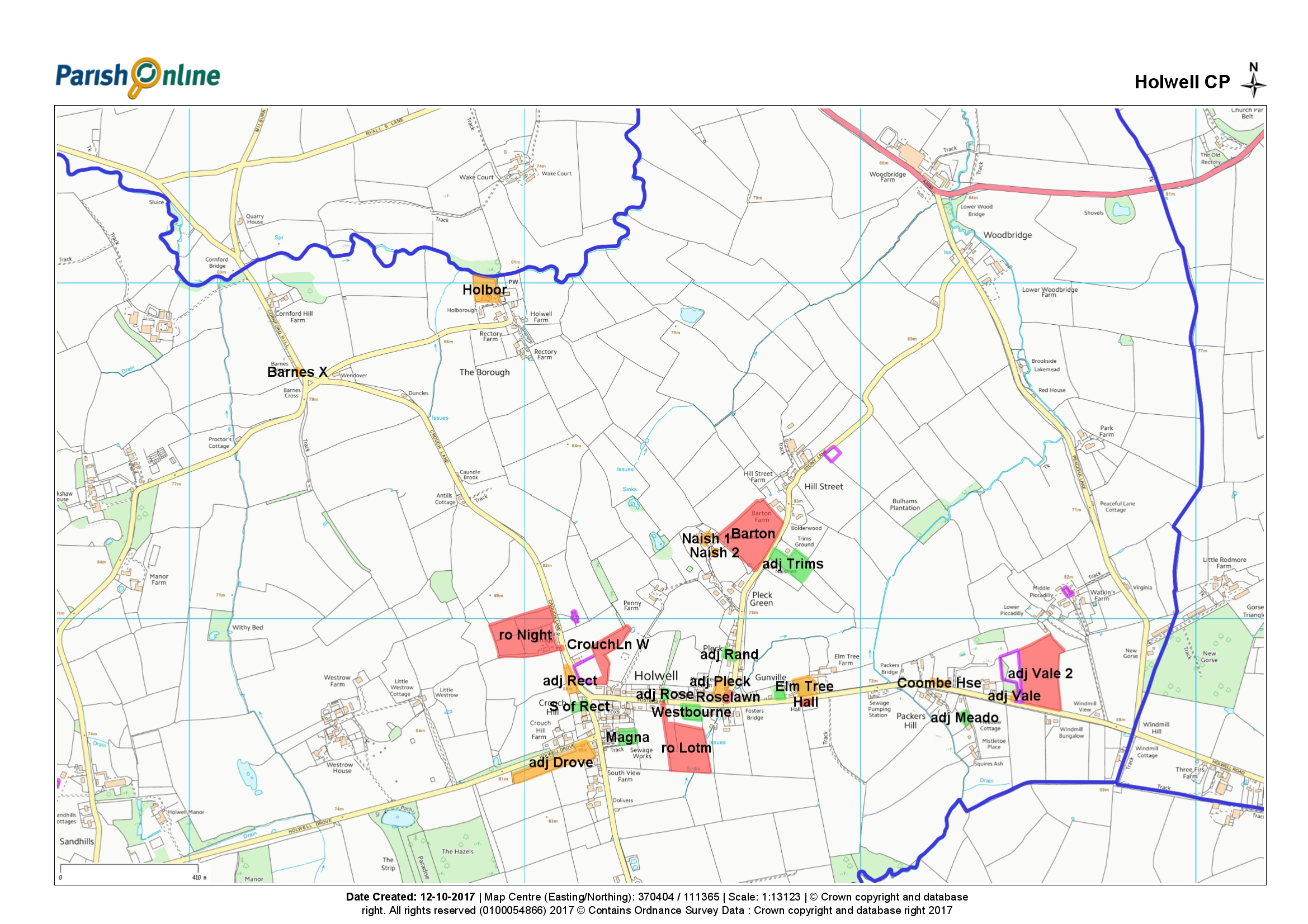Click the Barnes X map label
Image resolution: width=1308 pixels, height=924 pixels.
pyautogui.click(x=298, y=372)
